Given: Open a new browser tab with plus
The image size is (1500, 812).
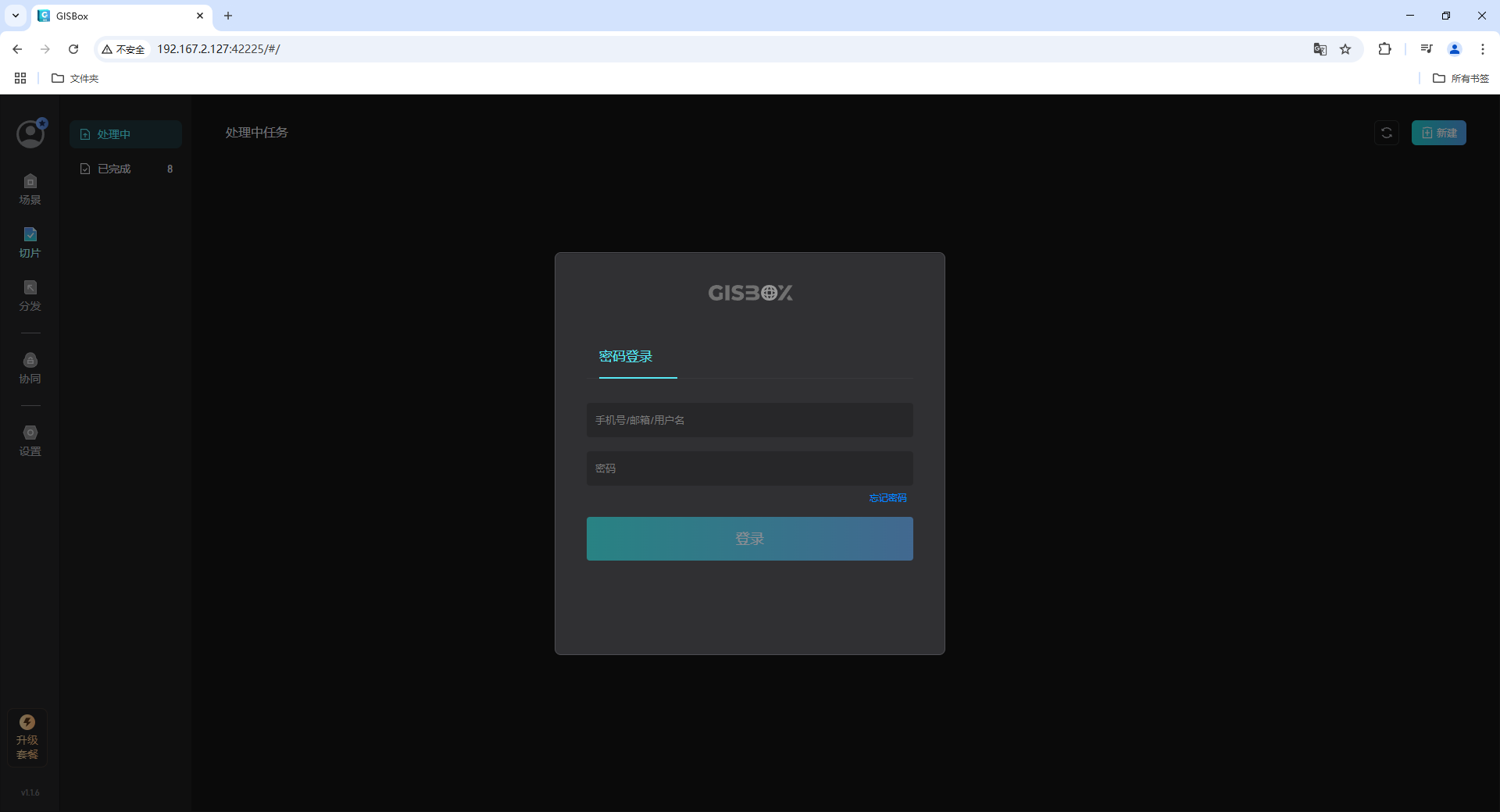Looking at the screenshot, I should (x=228, y=16).
